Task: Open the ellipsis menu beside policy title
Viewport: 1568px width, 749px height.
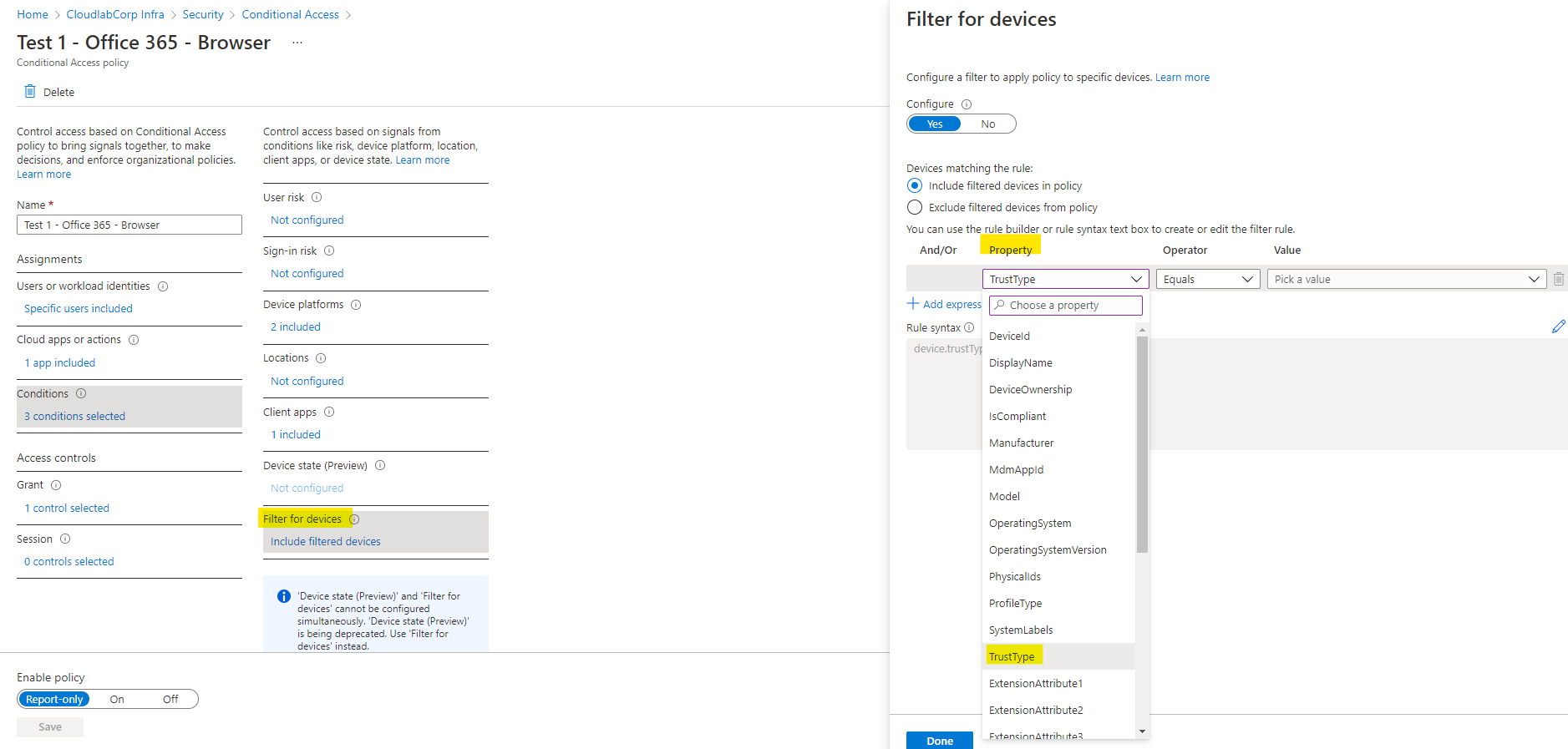Action: (x=297, y=43)
